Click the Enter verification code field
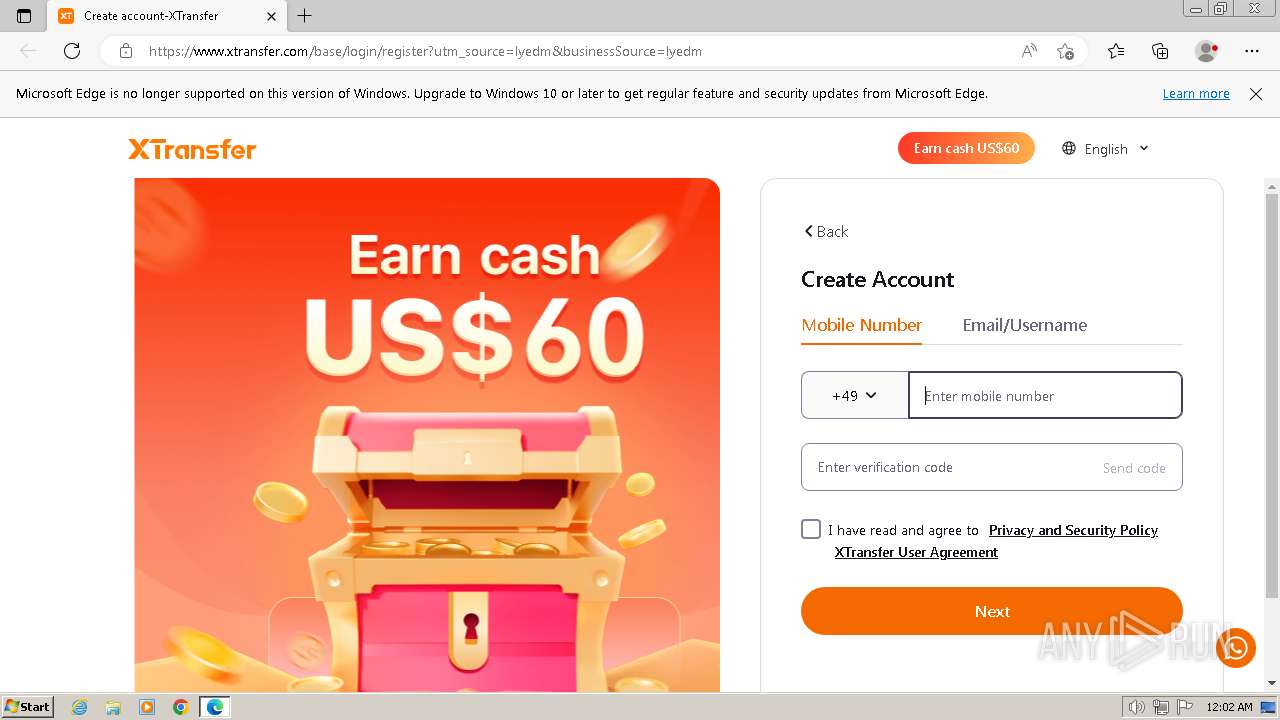 click(945, 467)
